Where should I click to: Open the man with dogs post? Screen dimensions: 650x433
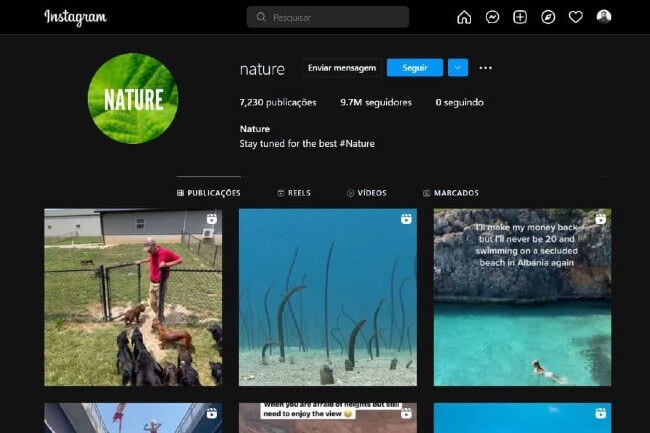tap(133, 297)
